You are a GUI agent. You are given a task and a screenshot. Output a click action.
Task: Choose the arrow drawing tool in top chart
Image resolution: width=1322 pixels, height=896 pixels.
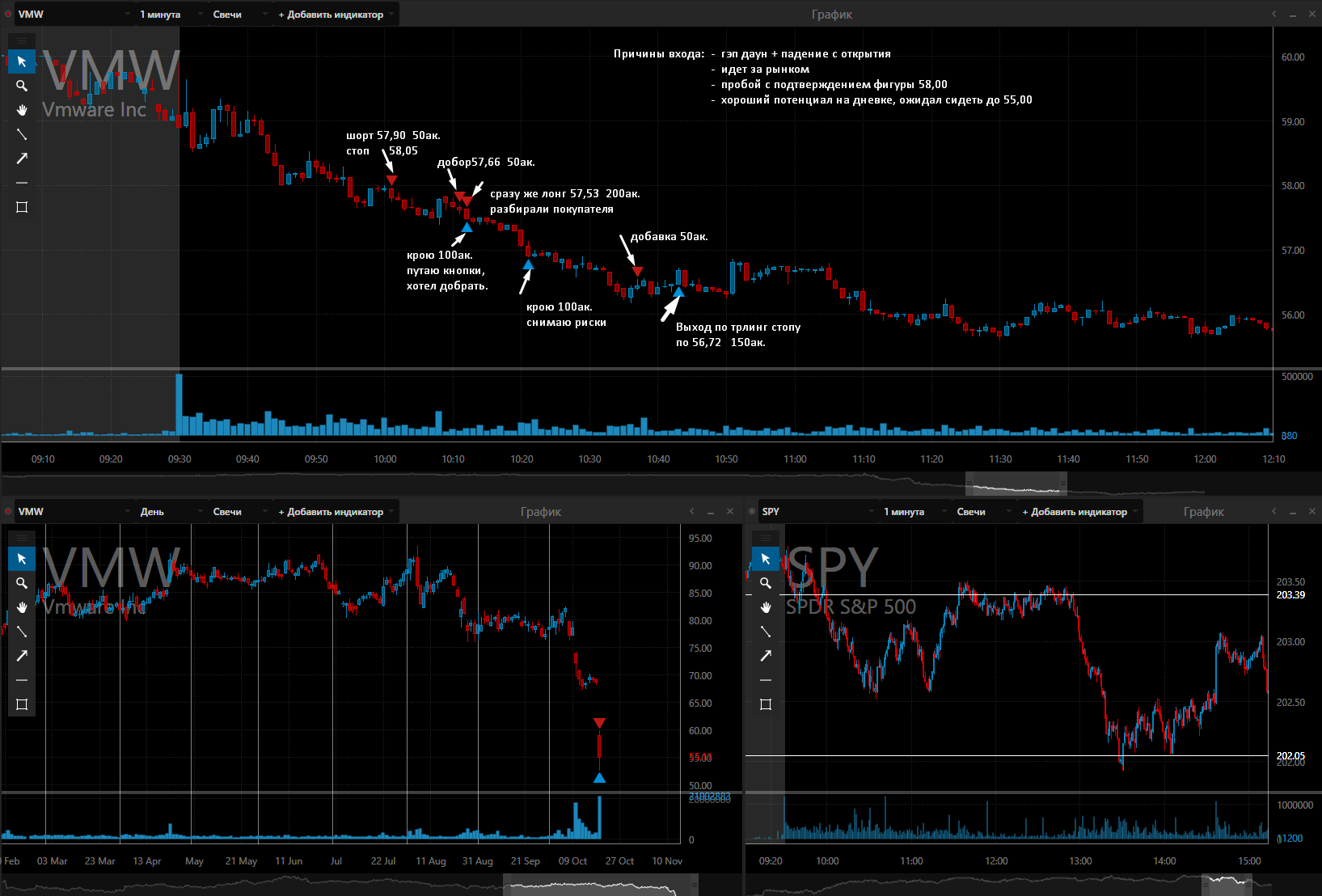tap(22, 158)
